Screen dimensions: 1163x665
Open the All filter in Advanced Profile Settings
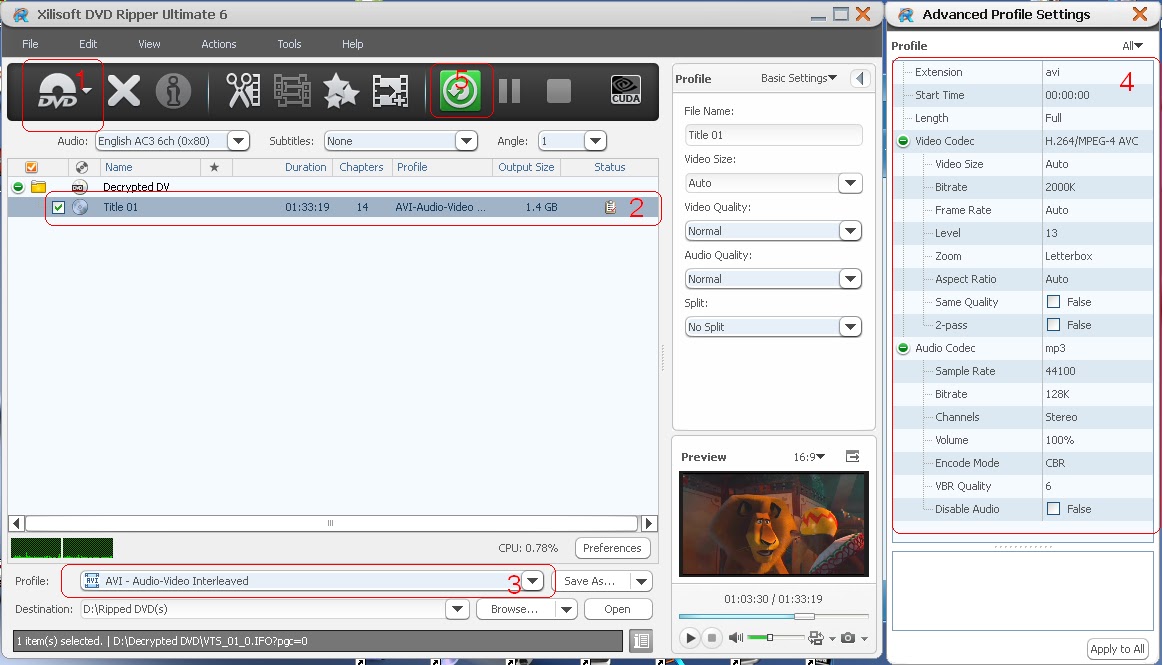[x=1133, y=46]
